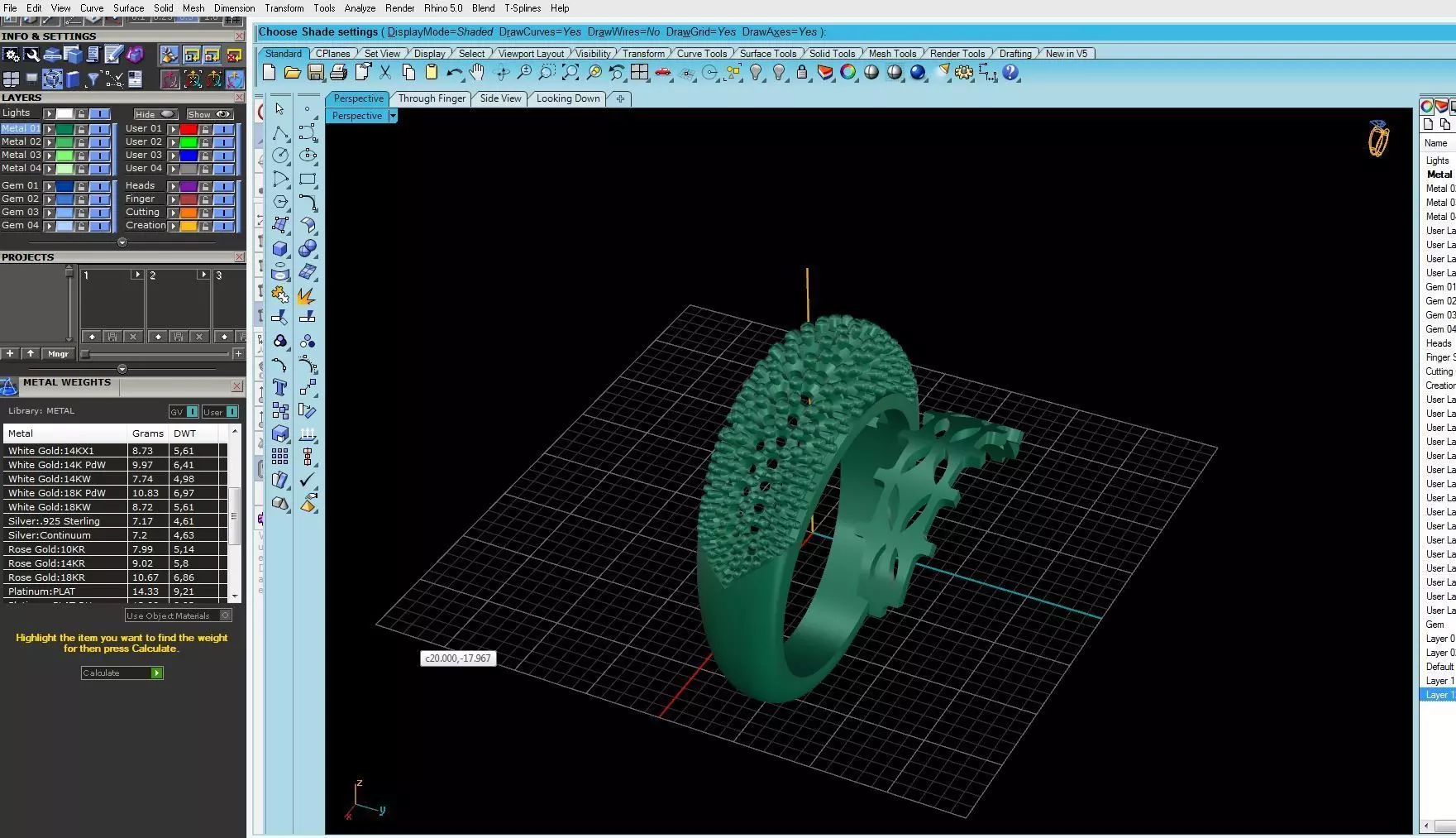Select the Text object tool (T icon)

(x=280, y=387)
